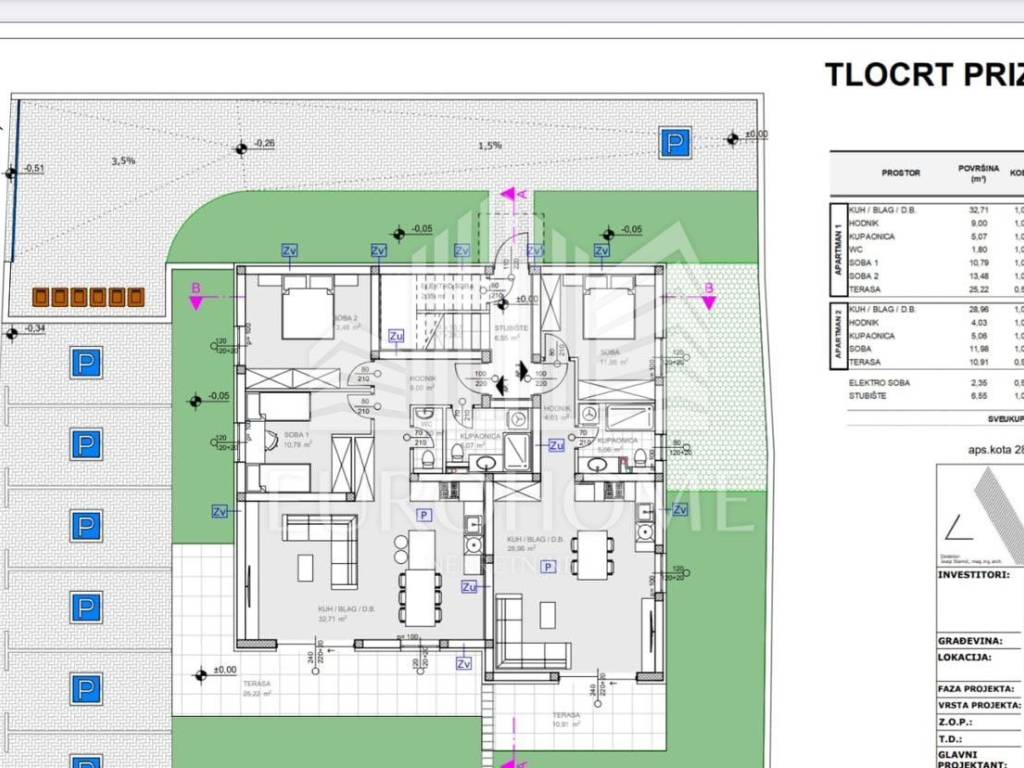Click the 'APARTMAN 2' vertical label in the table
This screenshot has width=1024, height=768.
click(x=838, y=336)
